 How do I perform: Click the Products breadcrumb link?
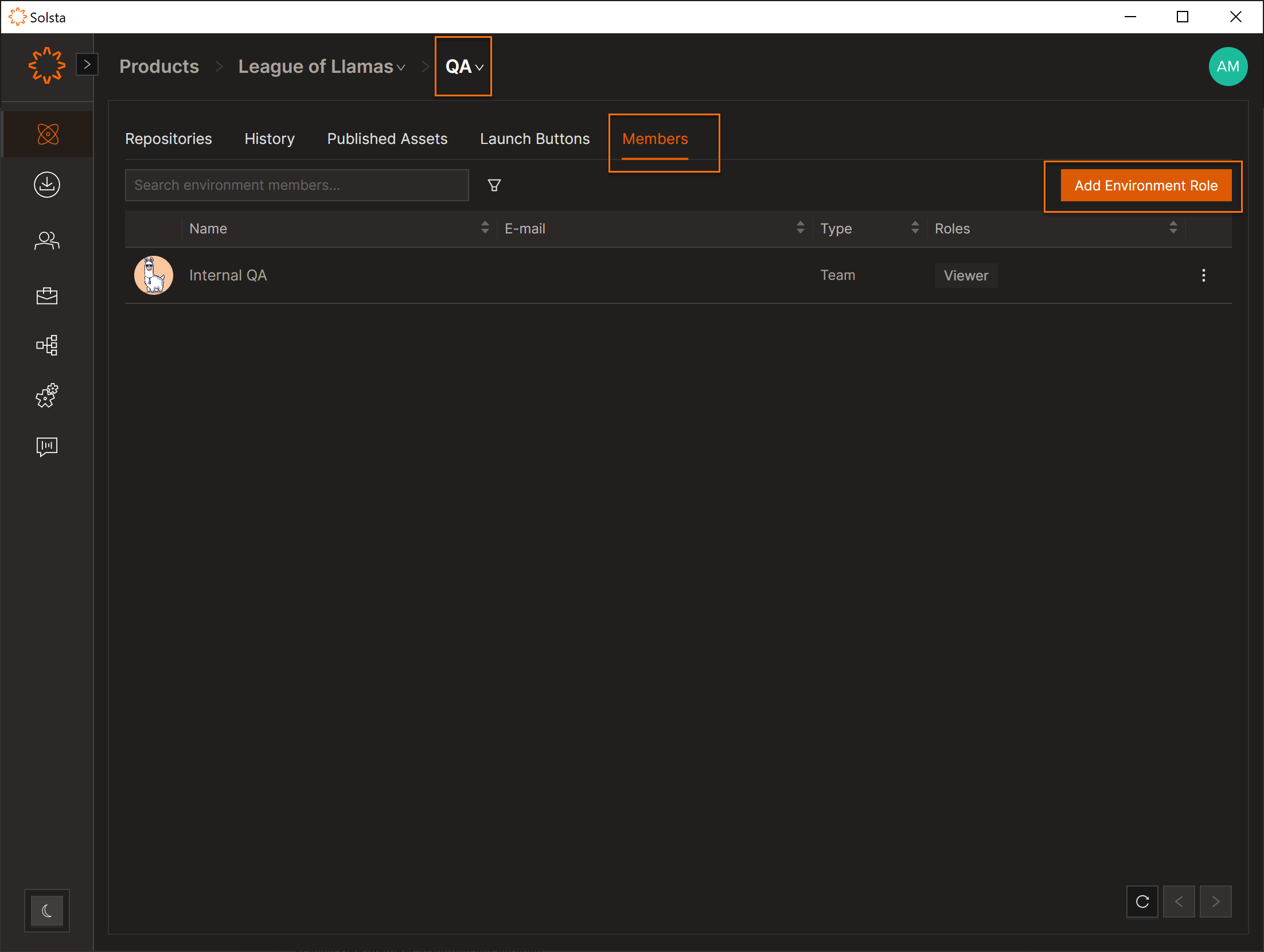click(x=159, y=67)
